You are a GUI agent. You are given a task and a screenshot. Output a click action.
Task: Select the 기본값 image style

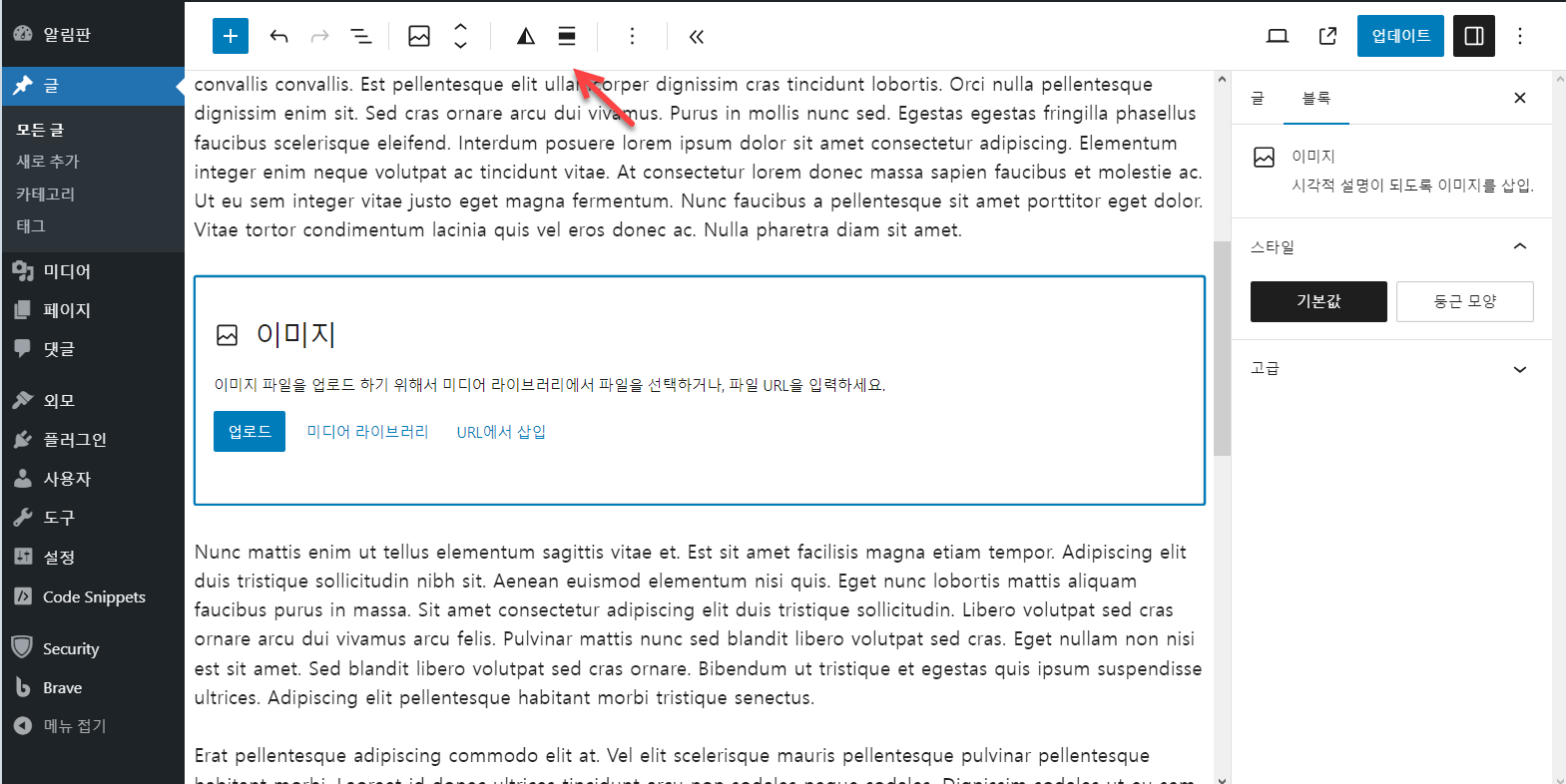point(1318,301)
